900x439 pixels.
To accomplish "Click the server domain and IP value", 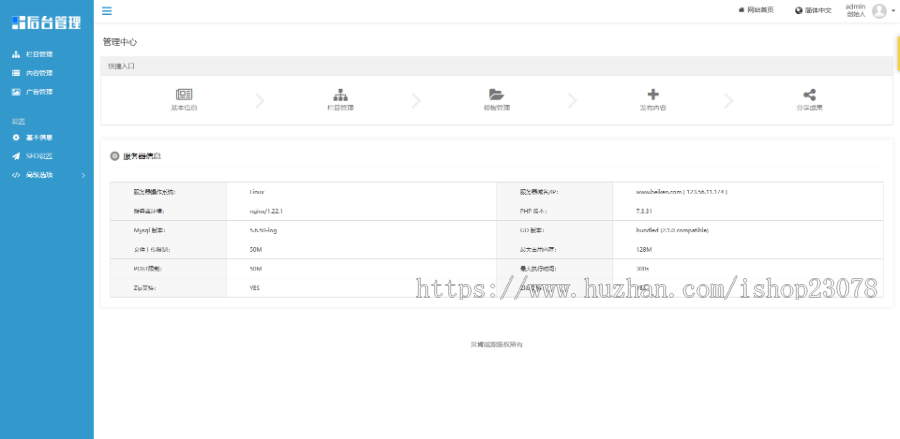I will [682, 192].
